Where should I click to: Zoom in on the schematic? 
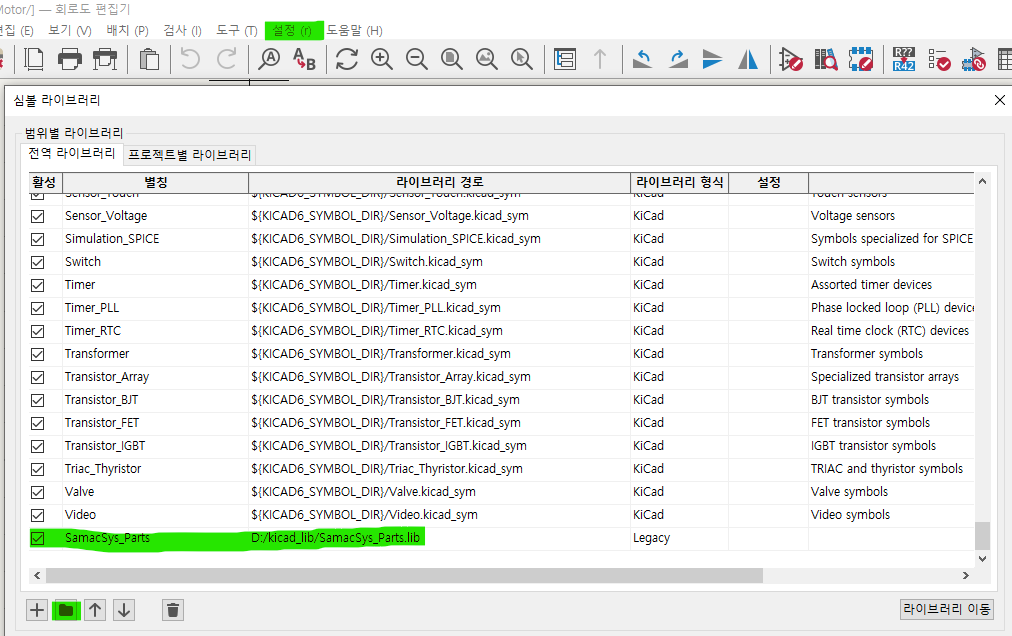(x=382, y=59)
